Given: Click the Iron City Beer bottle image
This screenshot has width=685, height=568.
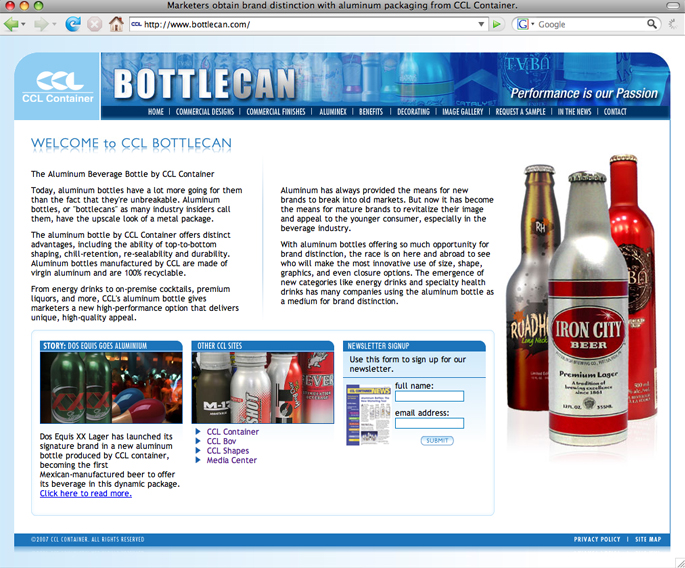Looking at the screenshot, I should click(x=588, y=310).
